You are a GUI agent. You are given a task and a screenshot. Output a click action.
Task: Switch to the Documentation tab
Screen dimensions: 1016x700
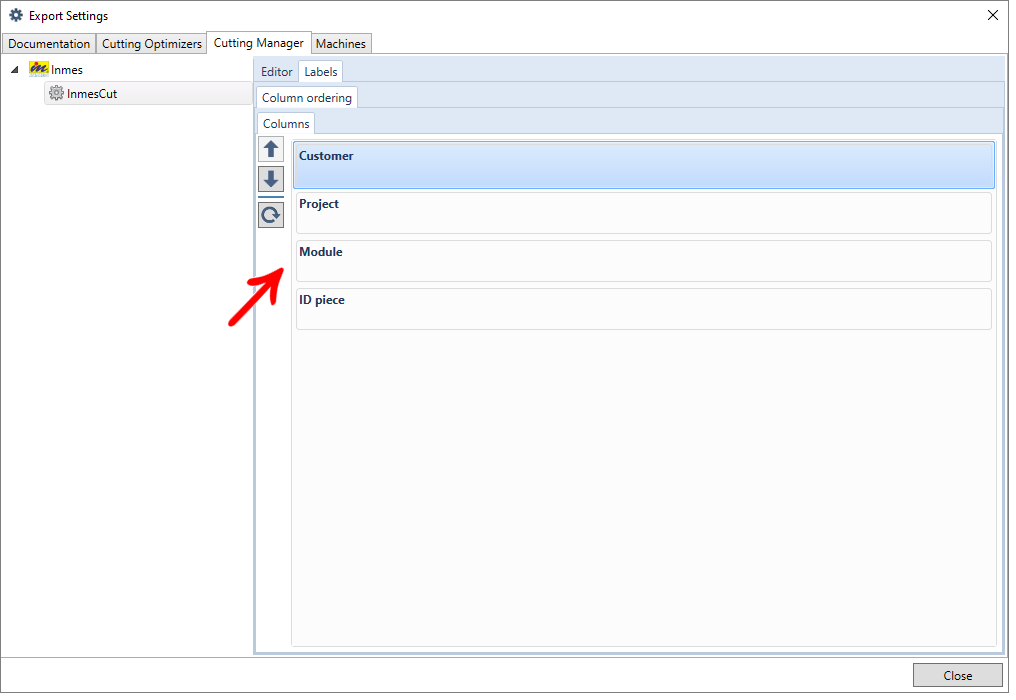coord(49,43)
